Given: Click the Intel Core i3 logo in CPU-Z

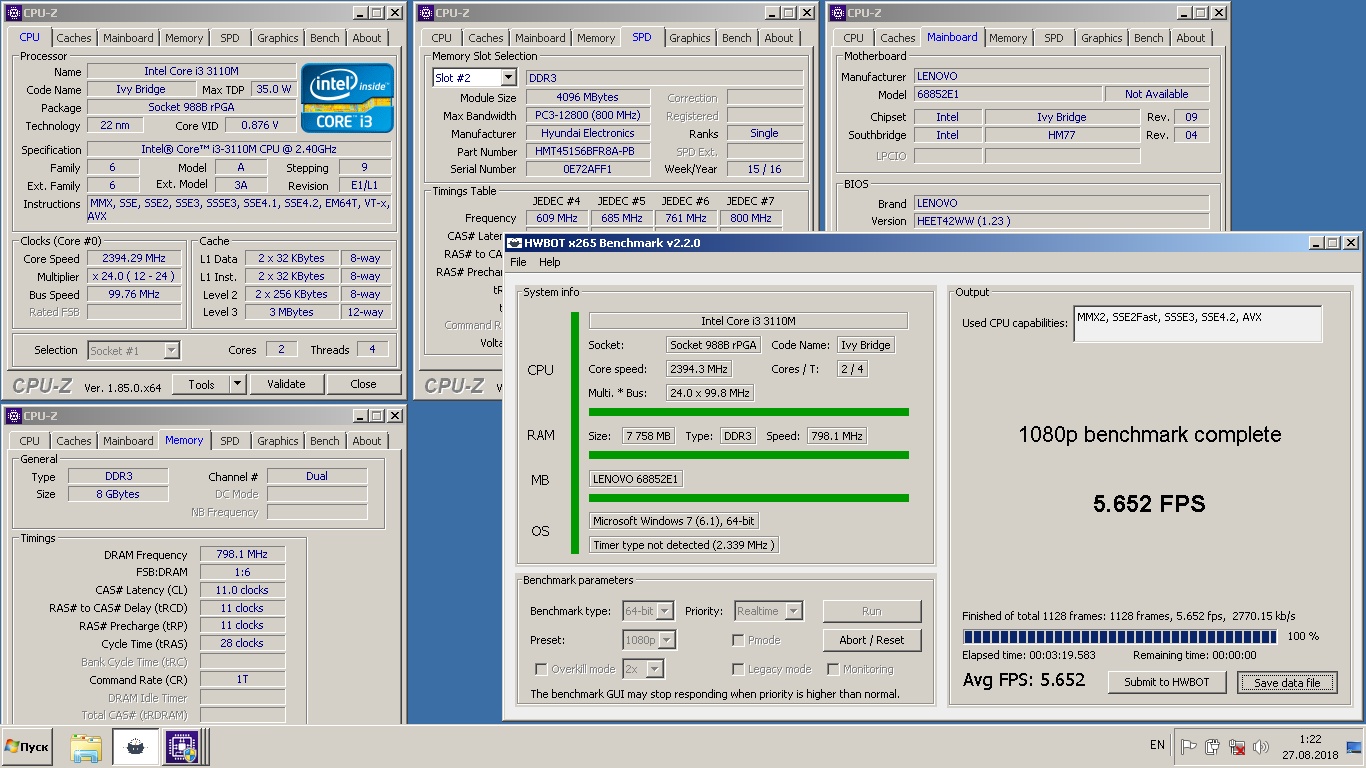Looking at the screenshot, I should pos(348,98).
